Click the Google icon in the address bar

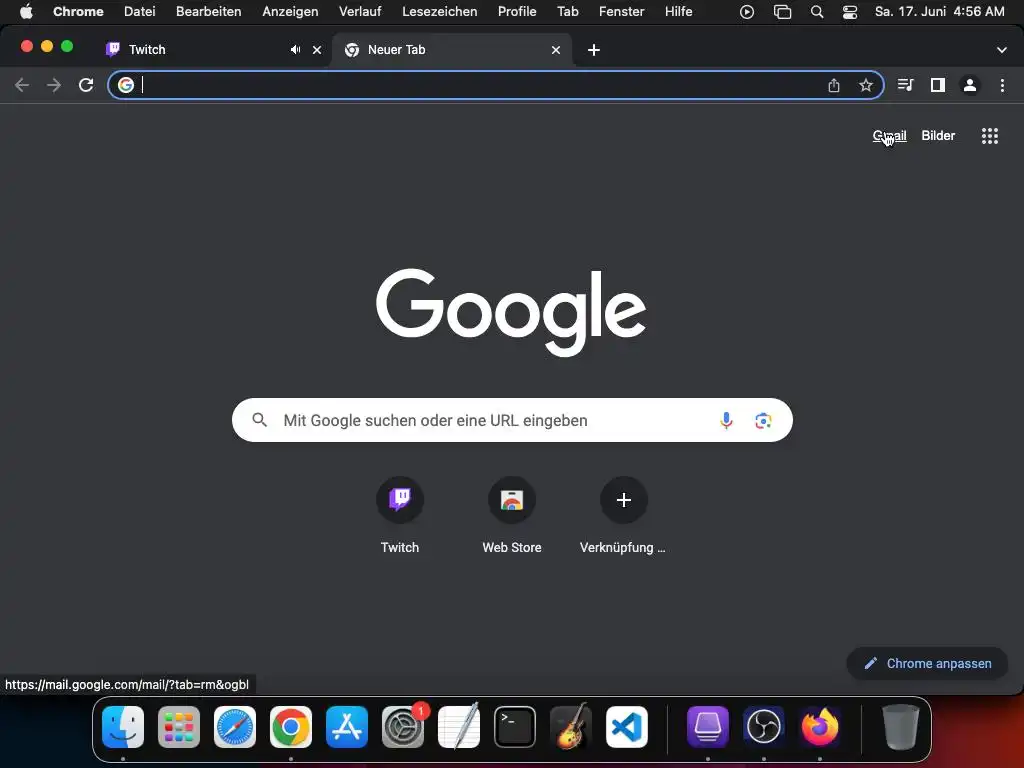point(126,85)
